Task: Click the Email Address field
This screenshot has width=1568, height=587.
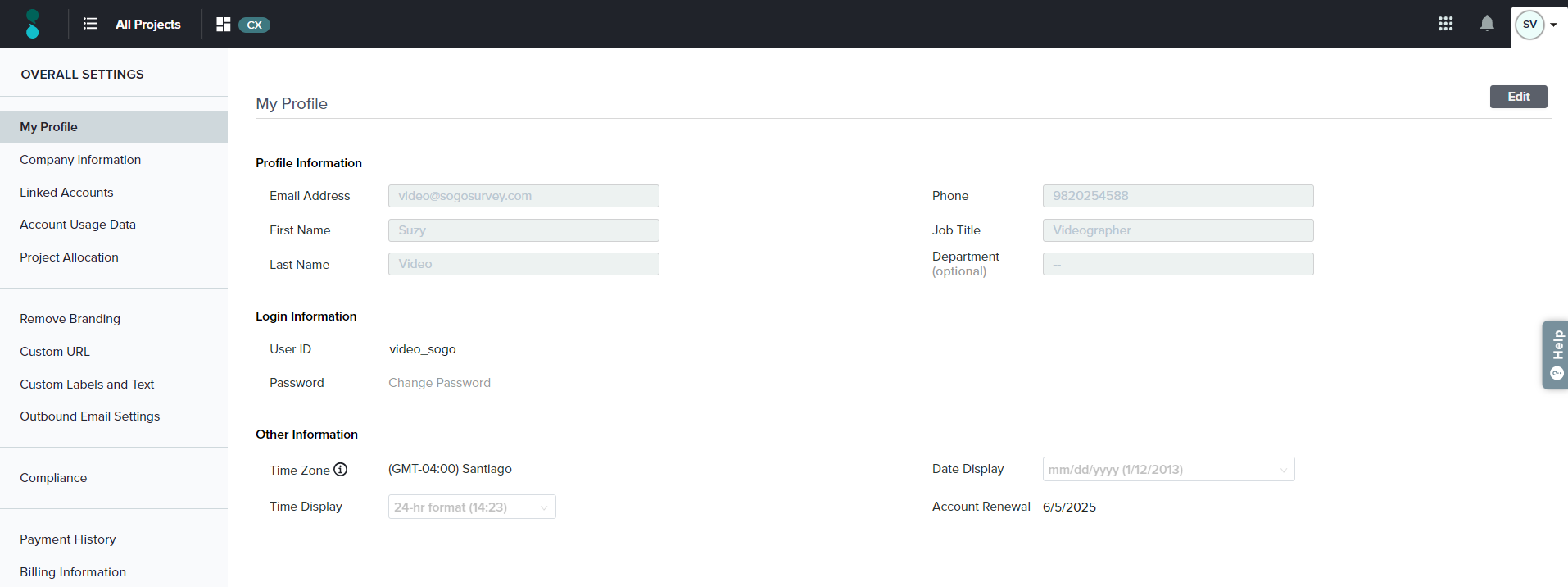Action: point(523,196)
